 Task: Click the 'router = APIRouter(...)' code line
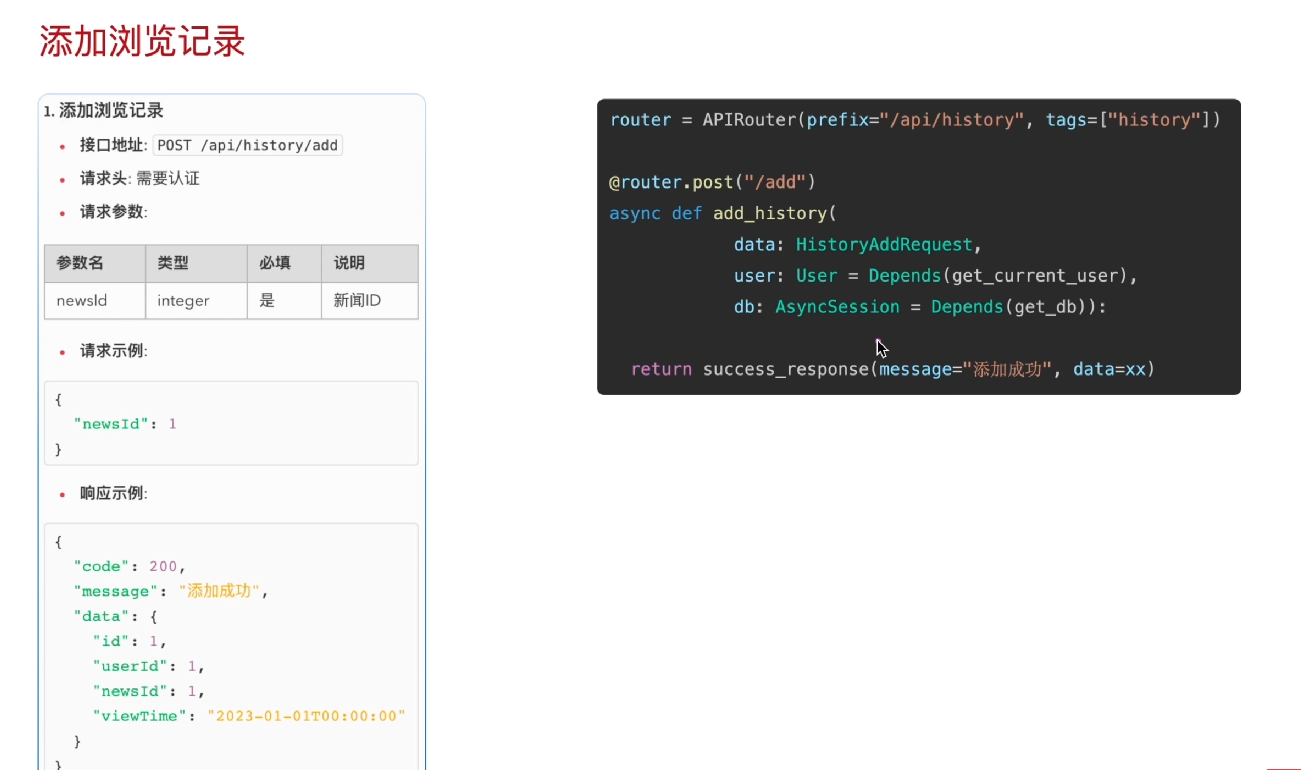[915, 120]
